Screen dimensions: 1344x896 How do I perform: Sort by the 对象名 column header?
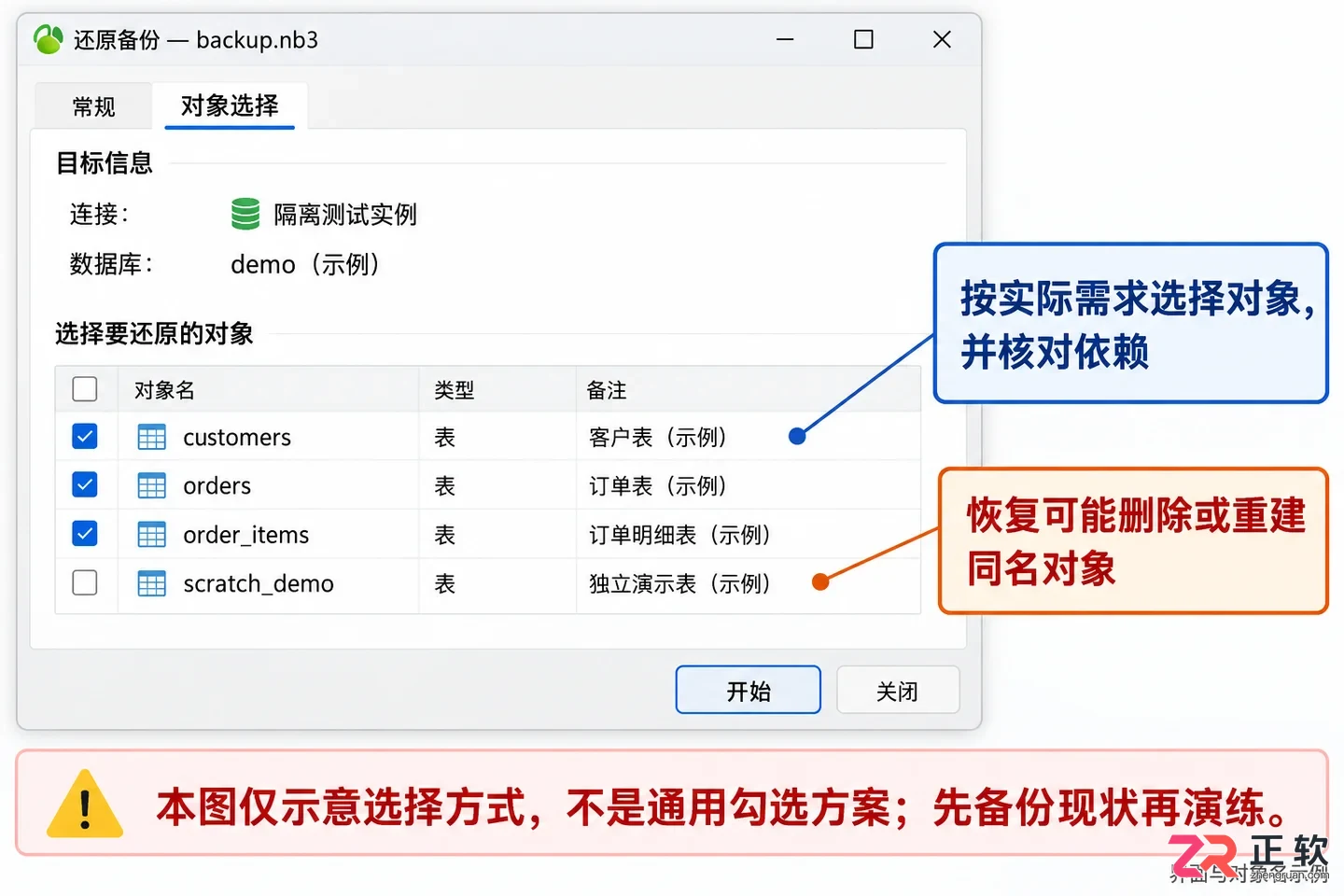pyautogui.click(x=269, y=389)
